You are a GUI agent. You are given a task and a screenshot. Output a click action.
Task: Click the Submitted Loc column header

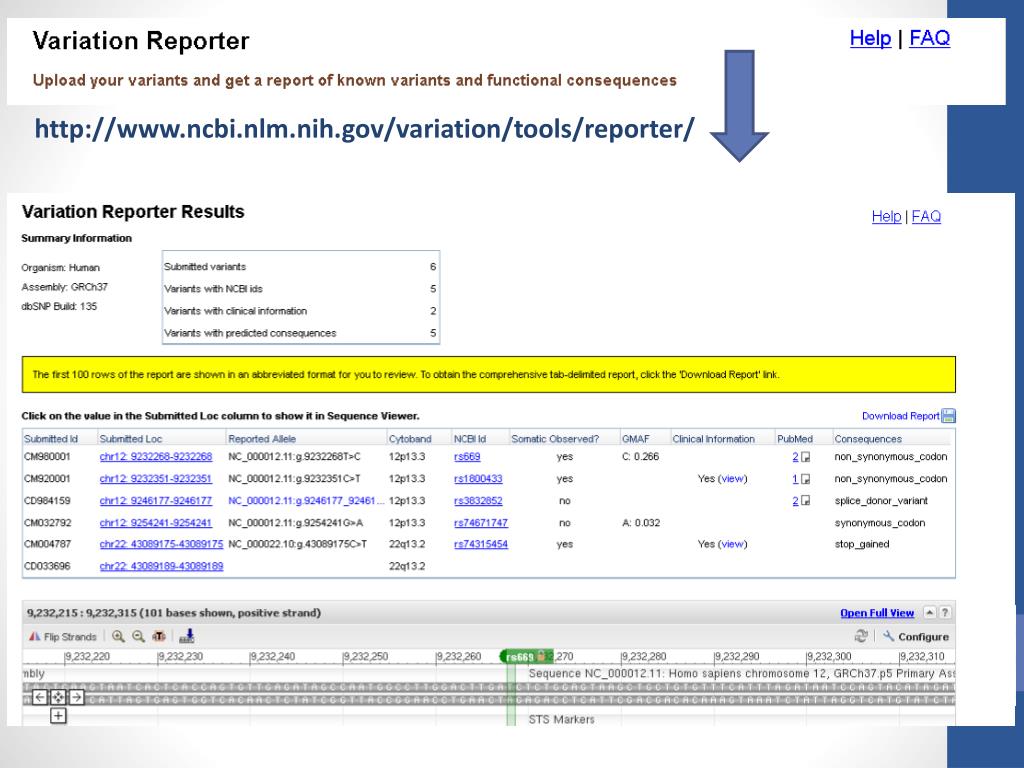(x=131, y=439)
